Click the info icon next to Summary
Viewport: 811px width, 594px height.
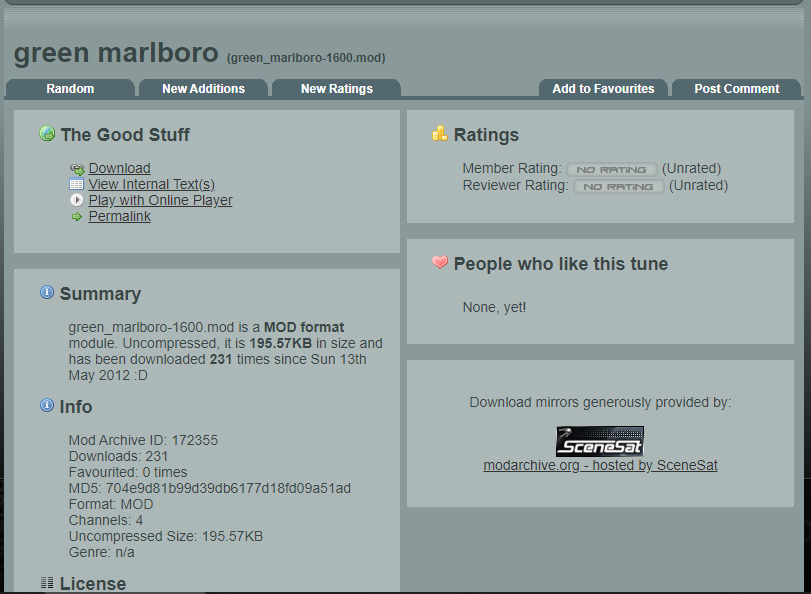pos(47,292)
